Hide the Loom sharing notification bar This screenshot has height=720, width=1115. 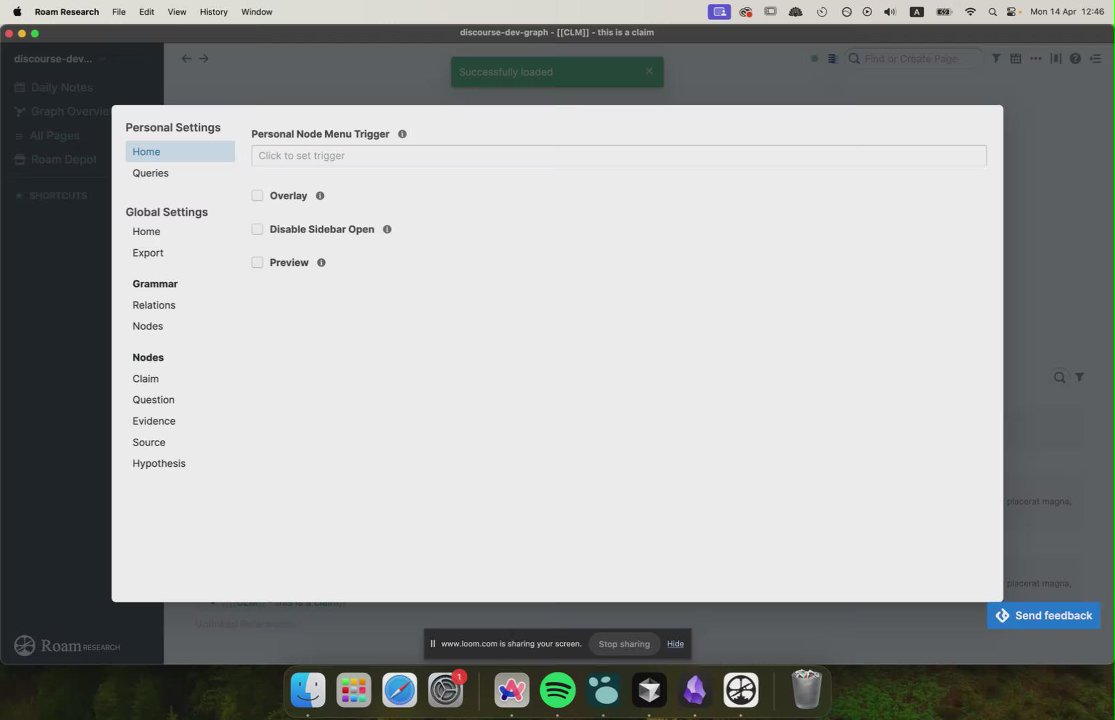pyautogui.click(x=676, y=644)
